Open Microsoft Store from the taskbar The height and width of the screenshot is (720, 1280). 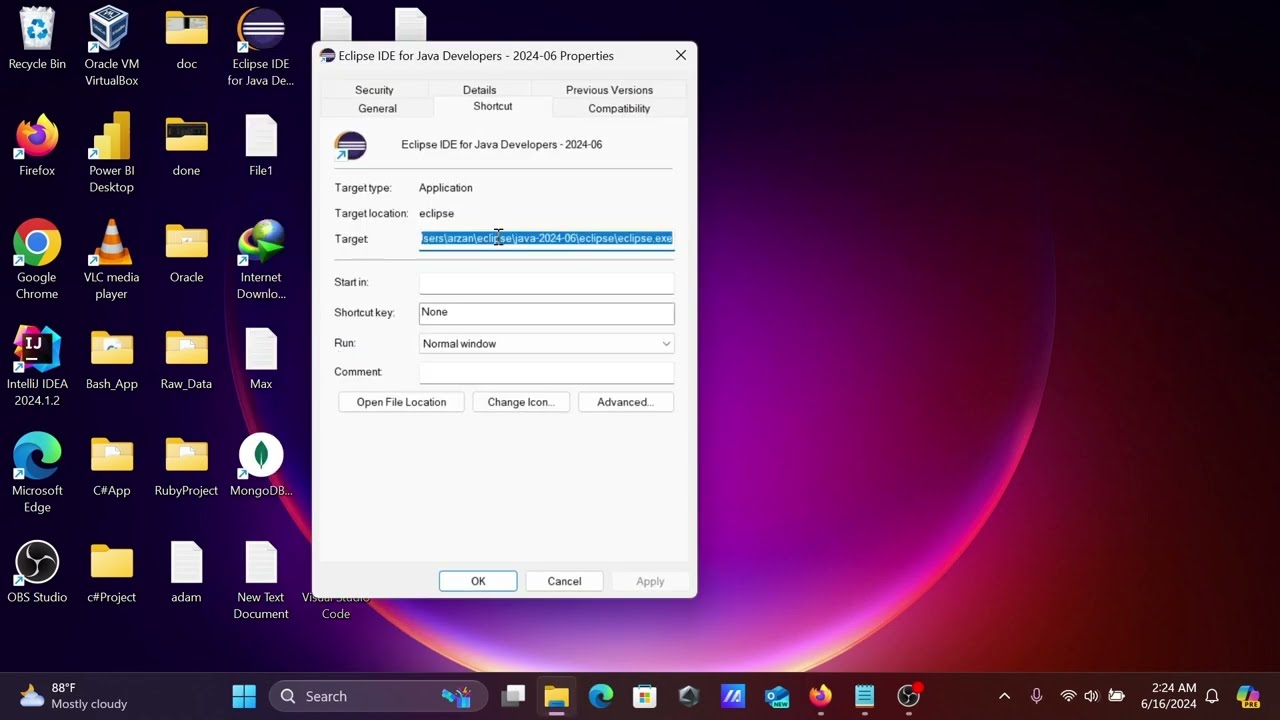coord(645,696)
